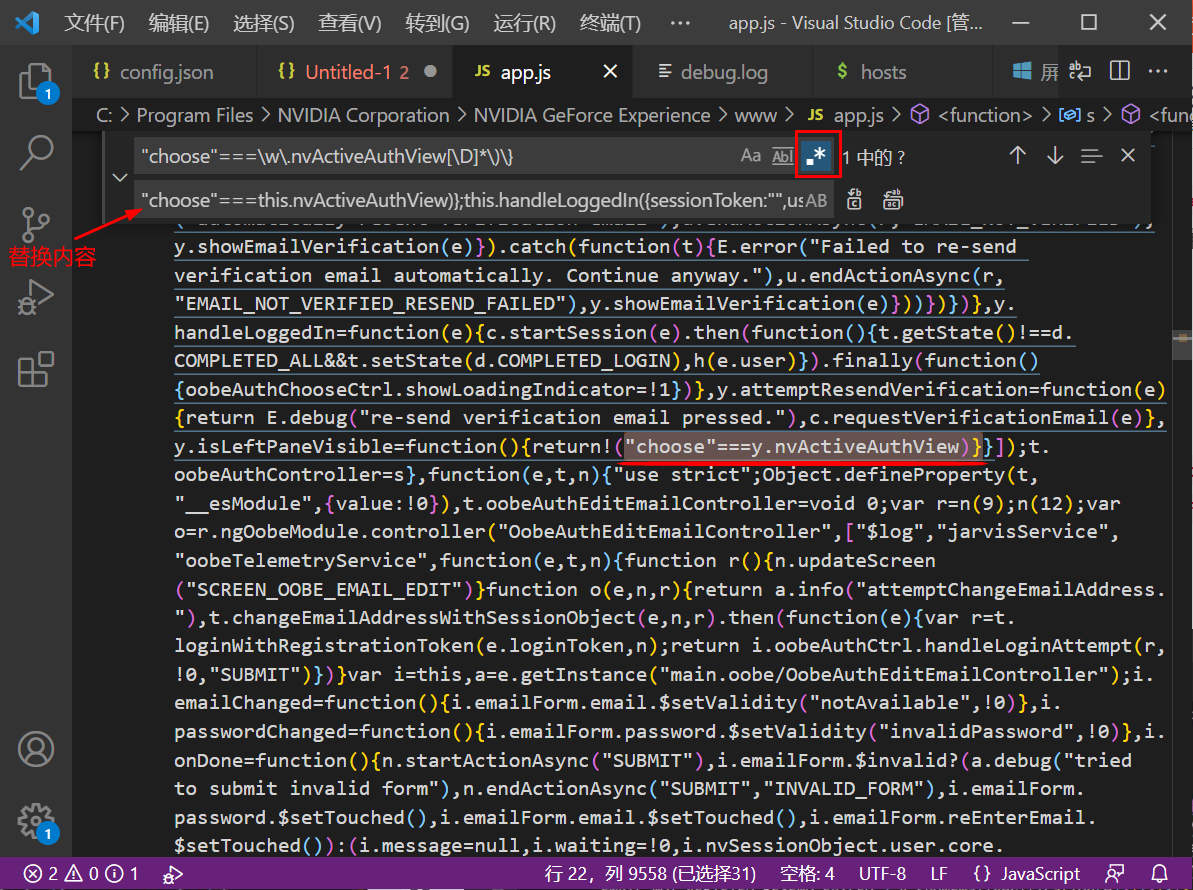Screen dimensions: 1193x890
Task: Click the C: drive in breadcrumb
Action: (104, 115)
